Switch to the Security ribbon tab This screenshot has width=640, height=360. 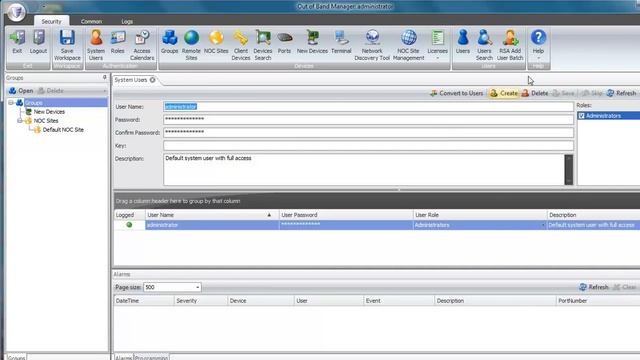(51, 21)
